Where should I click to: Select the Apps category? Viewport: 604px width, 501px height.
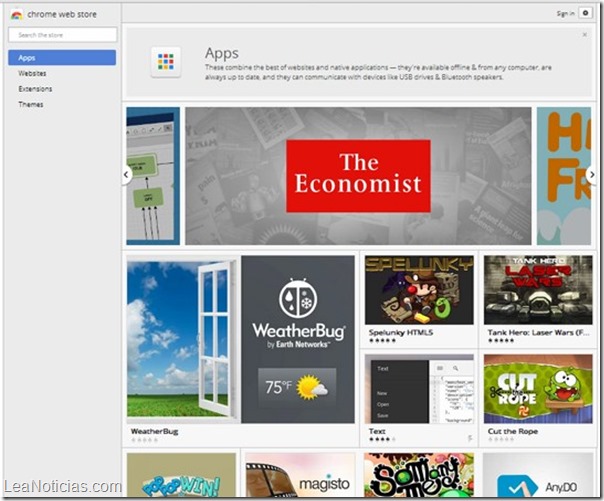point(62,58)
